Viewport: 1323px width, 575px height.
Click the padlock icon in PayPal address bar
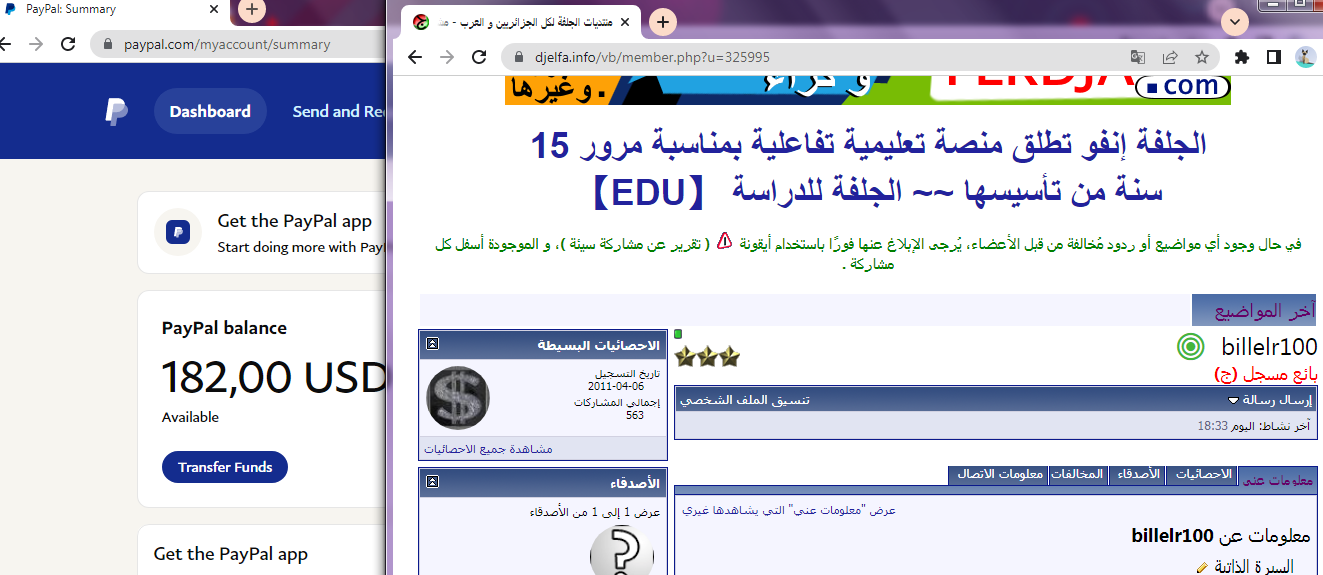(108, 44)
